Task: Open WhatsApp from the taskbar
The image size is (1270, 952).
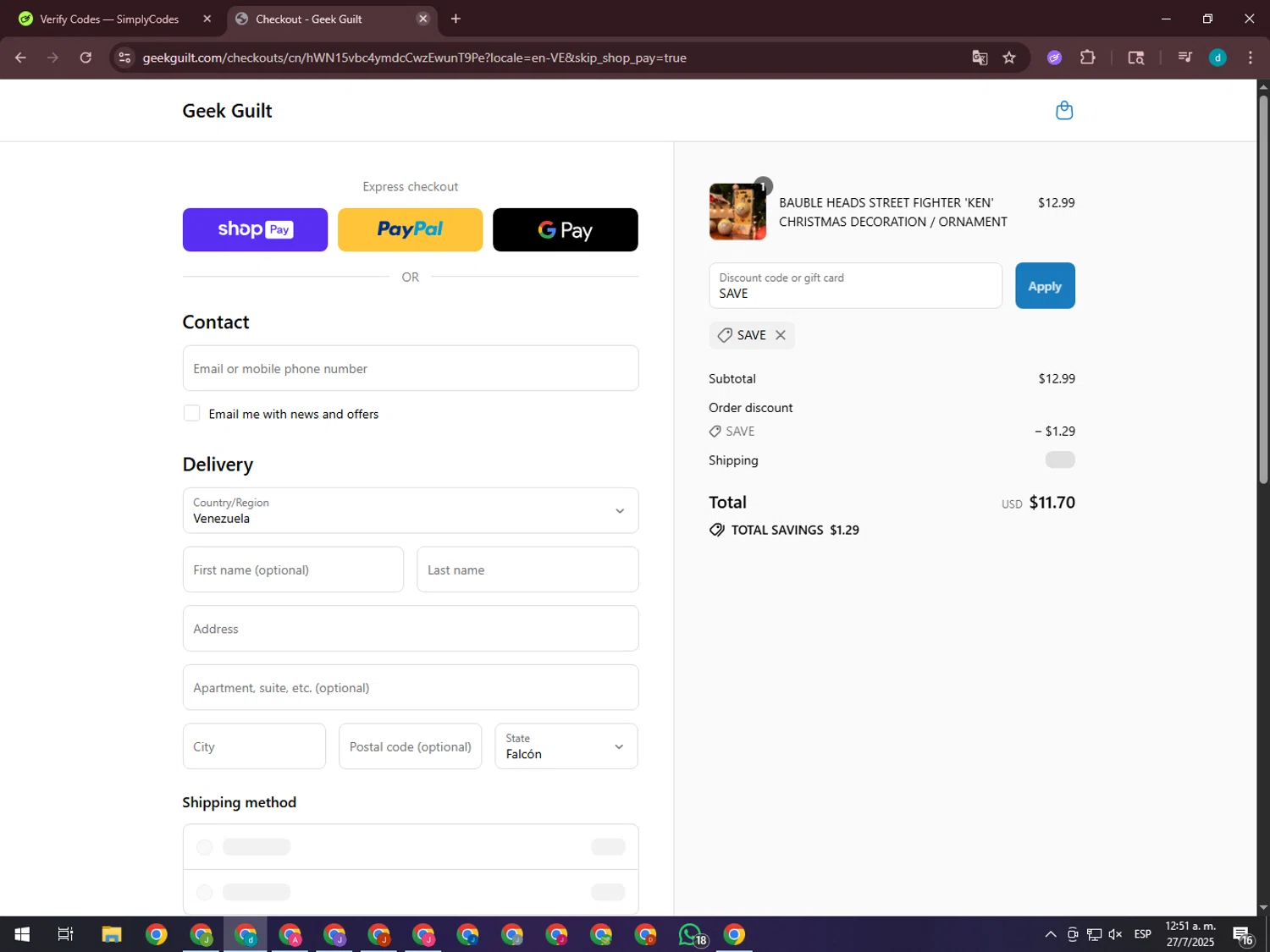Action: pos(691,934)
